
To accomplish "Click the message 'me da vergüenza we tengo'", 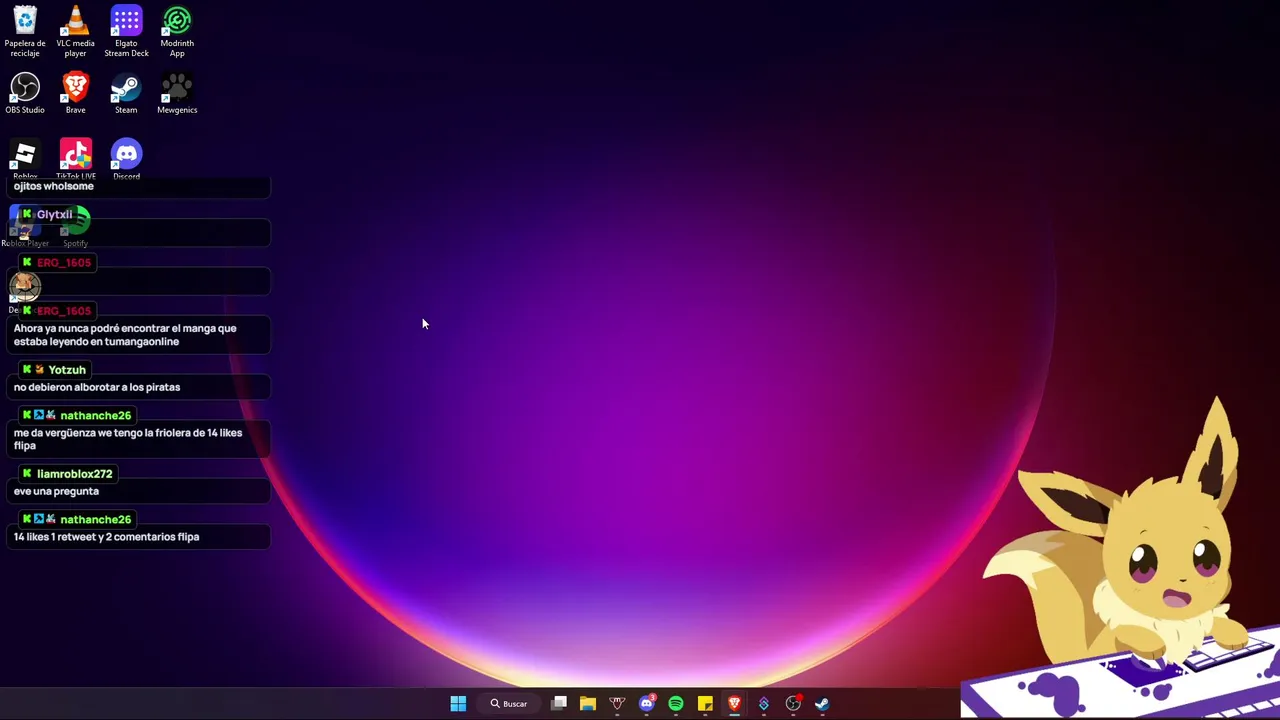I will click(128, 439).
